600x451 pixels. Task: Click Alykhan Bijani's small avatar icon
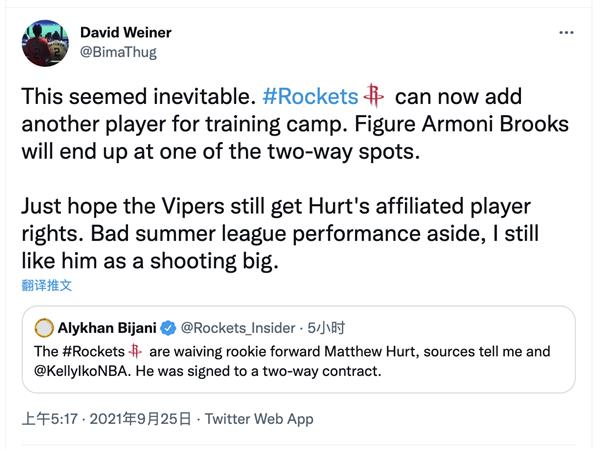(x=44, y=328)
